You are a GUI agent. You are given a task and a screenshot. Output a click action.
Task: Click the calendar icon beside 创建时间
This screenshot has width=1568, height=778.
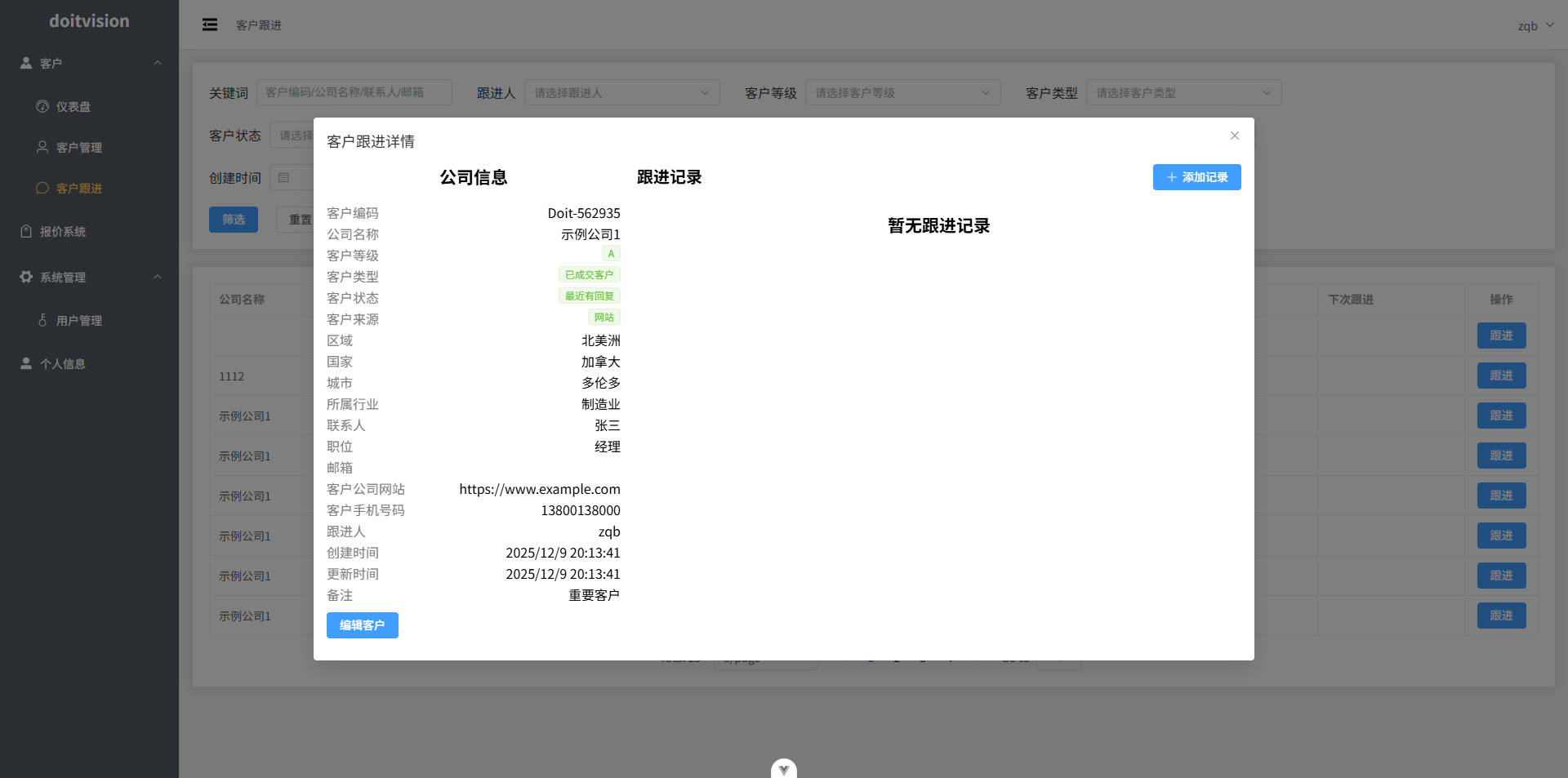(x=283, y=177)
